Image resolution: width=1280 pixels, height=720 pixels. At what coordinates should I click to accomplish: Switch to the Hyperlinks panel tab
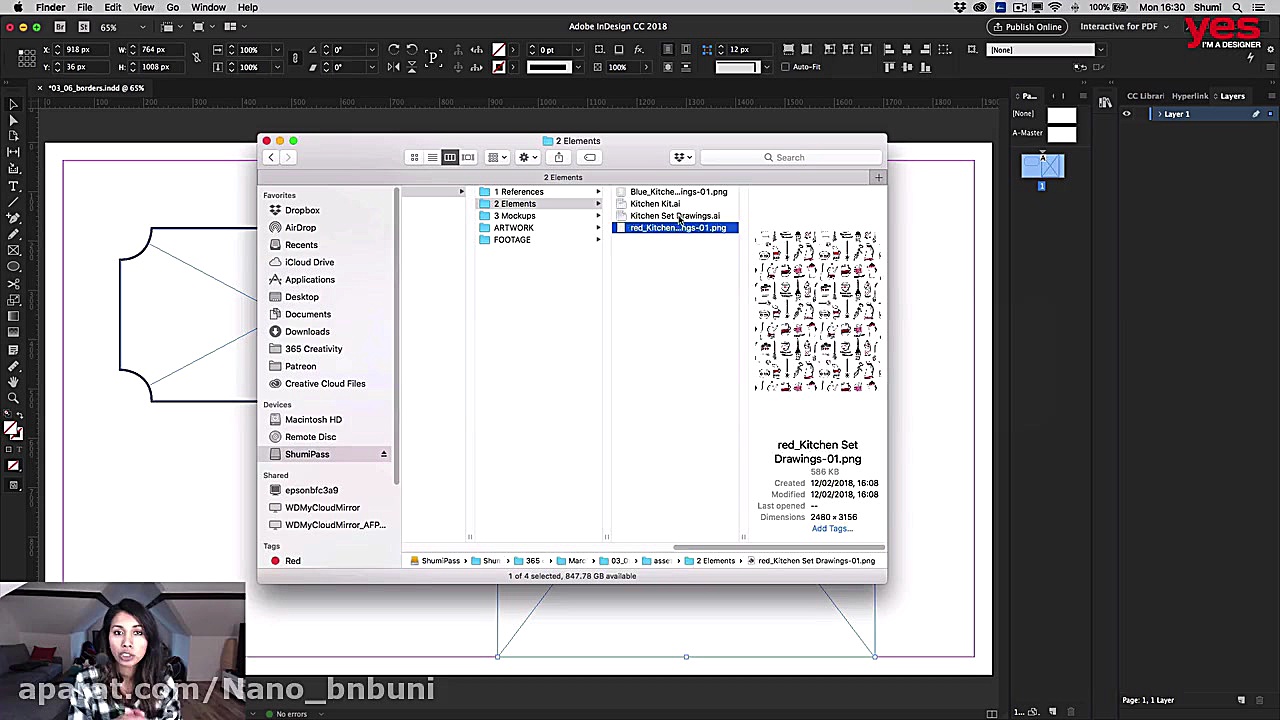click(1189, 96)
